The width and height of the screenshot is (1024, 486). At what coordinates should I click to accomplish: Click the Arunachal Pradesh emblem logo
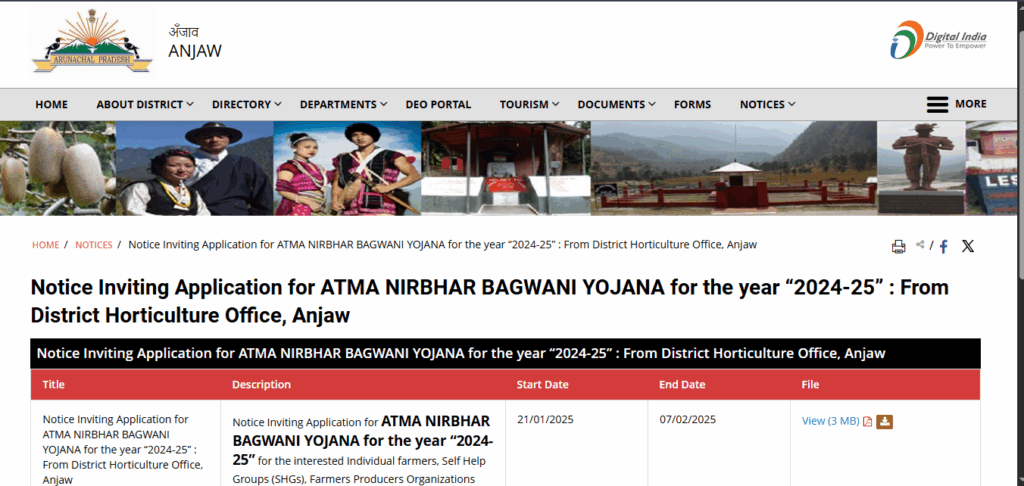point(91,43)
